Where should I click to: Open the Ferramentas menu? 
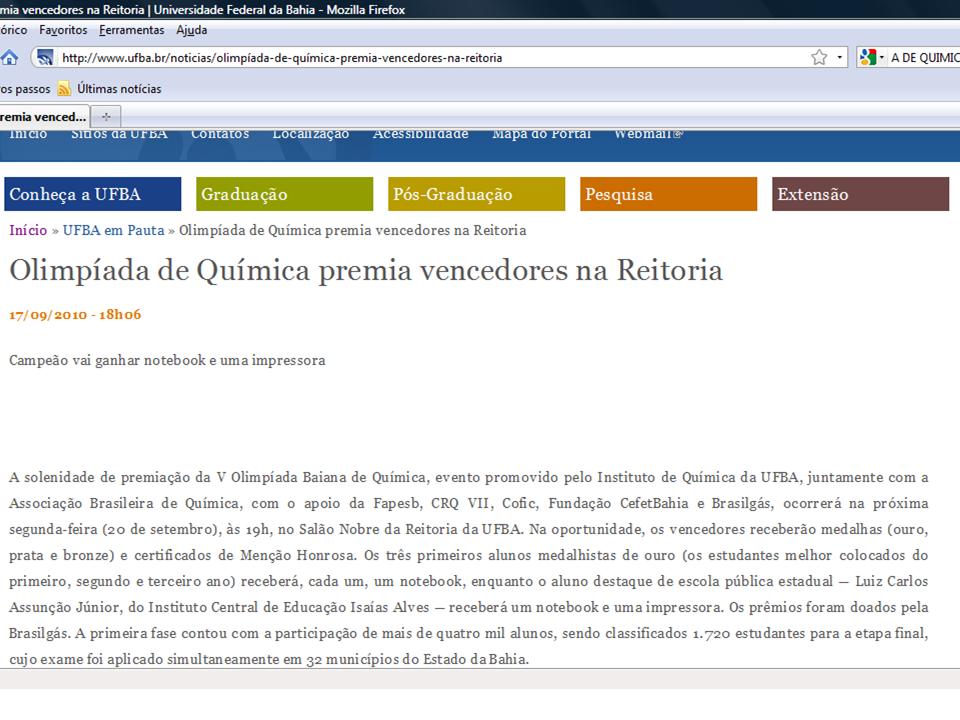point(132,30)
